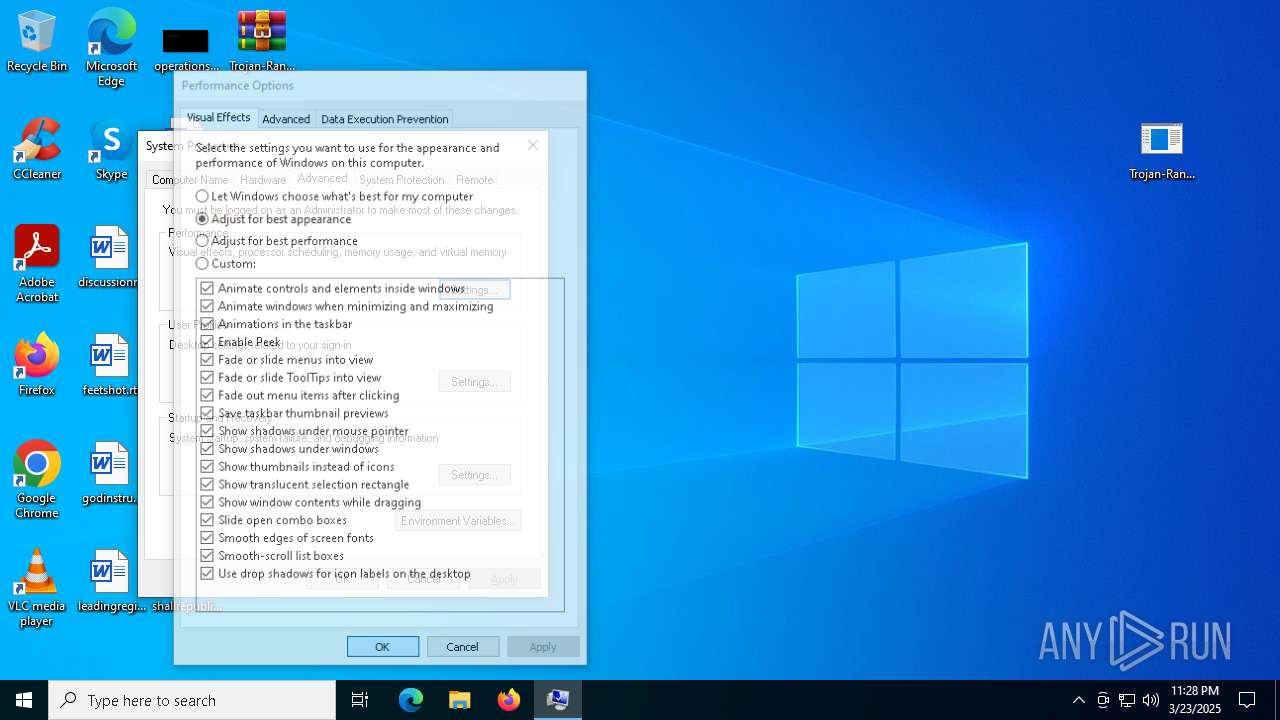Viewport: 1280px width, 720px height.
Task: Click Environment Variables in System Properties
Action: click(x=458, y=521)
